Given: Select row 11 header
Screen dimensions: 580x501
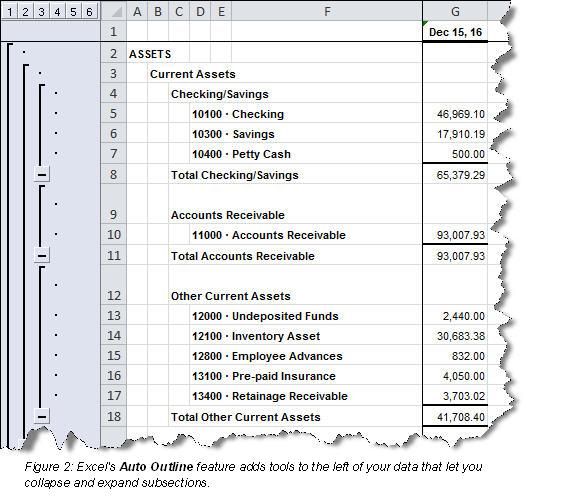Looking at the screenshot, I should 114,255.
